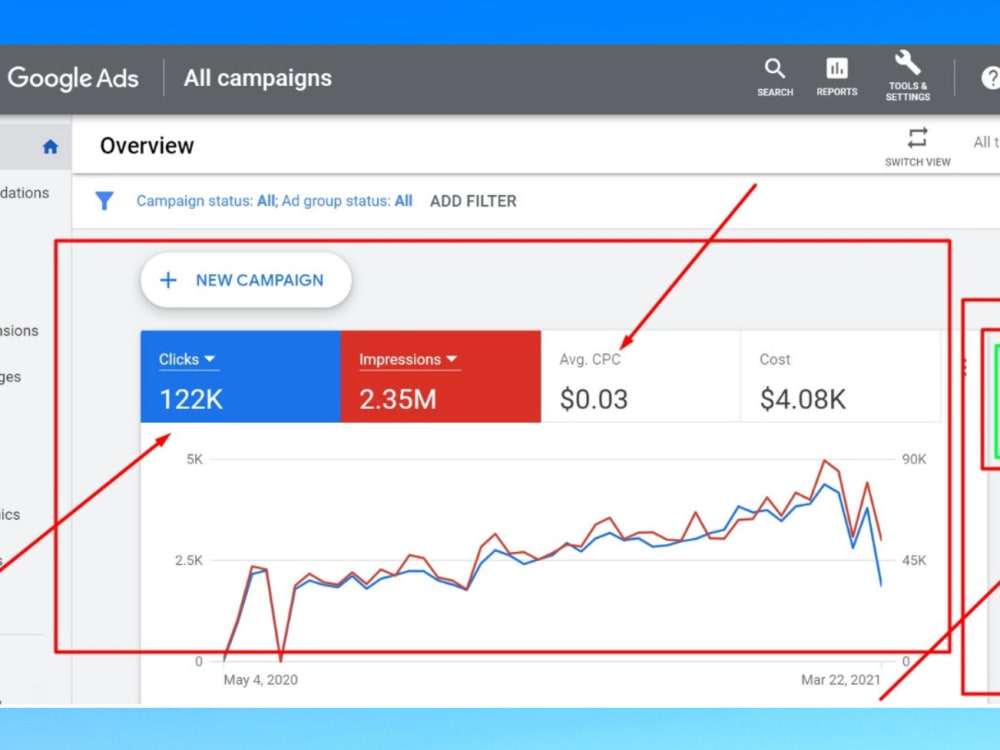Open the Clicks metric dropdown

(x=187, y=360)
